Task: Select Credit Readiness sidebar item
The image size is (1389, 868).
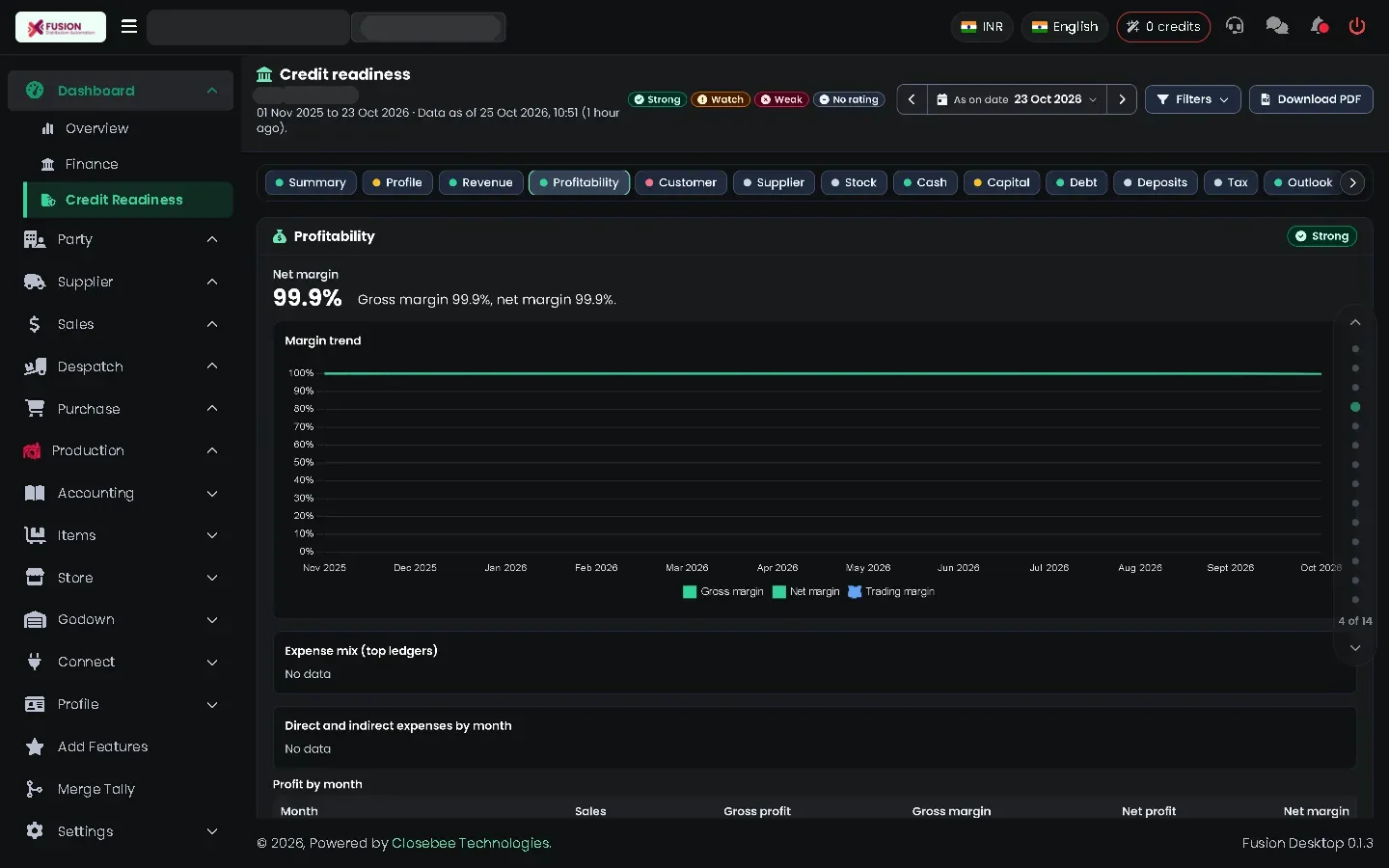Action: coord(128,200)
